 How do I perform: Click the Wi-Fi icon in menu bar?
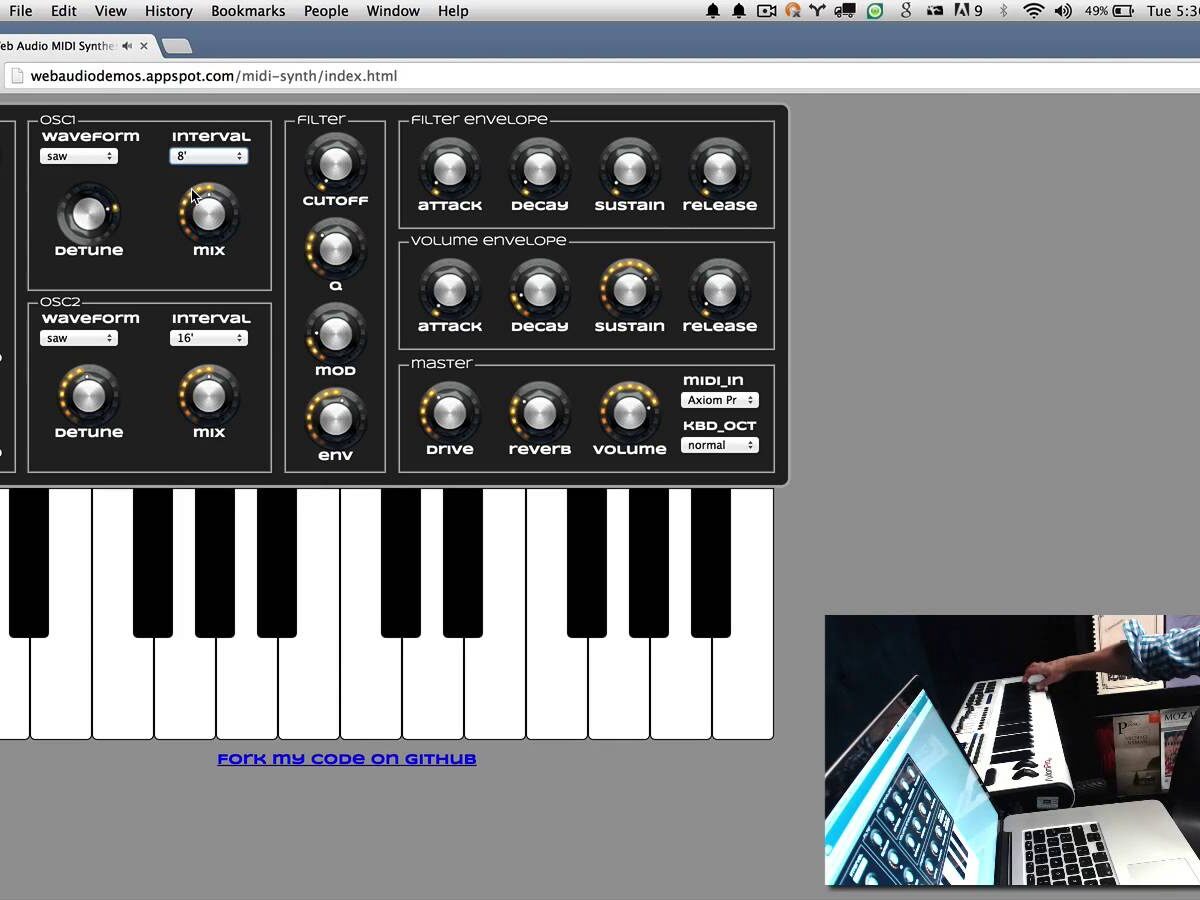(1033, 11)
